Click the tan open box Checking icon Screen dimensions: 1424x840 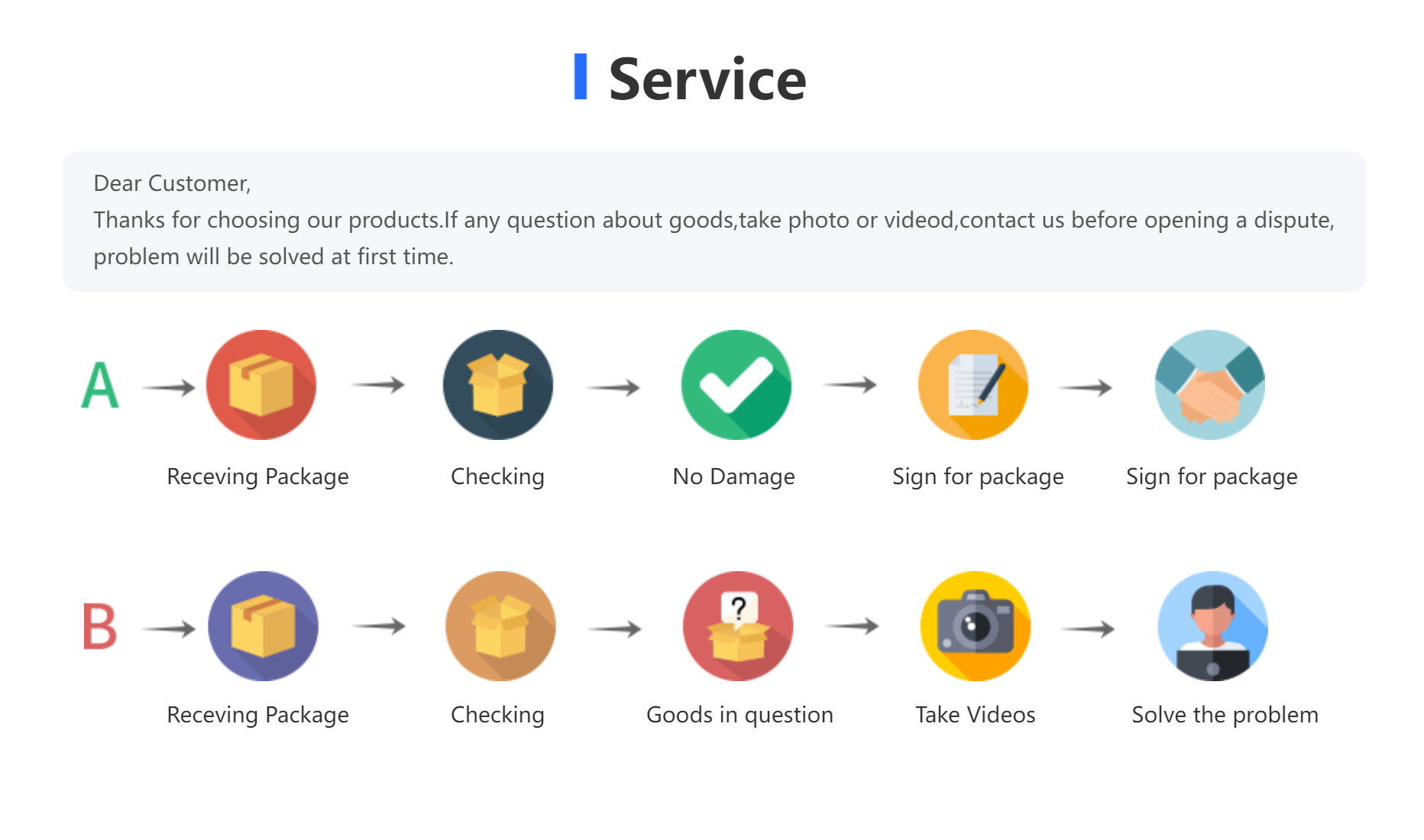(500, 626)
